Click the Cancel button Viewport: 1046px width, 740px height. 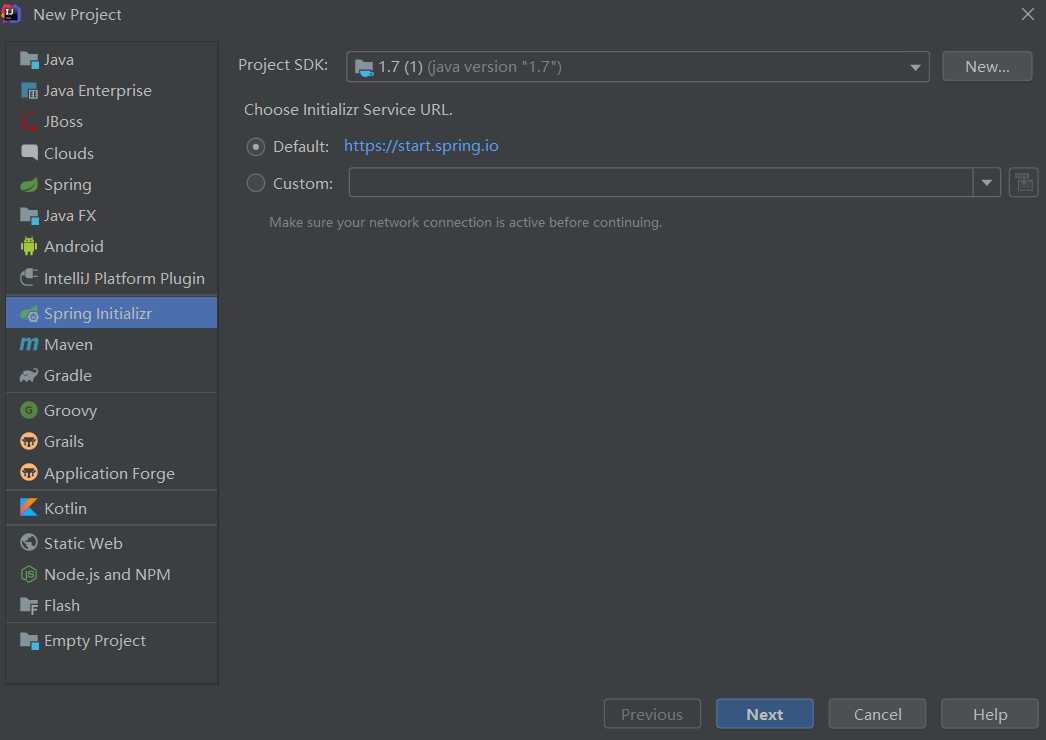pos(877,714)
